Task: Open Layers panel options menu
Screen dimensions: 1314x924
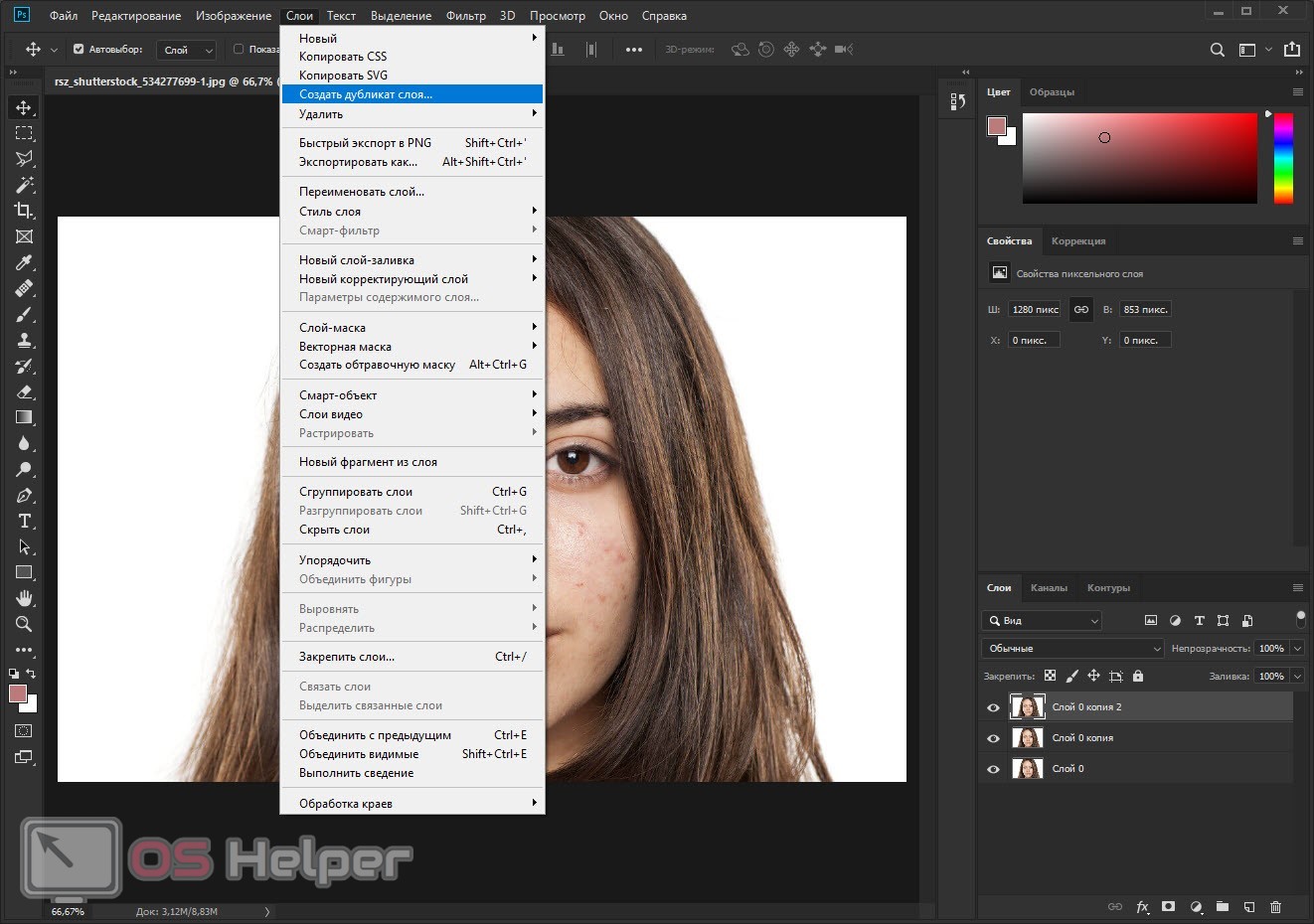Action: (x=1298, y=588)
